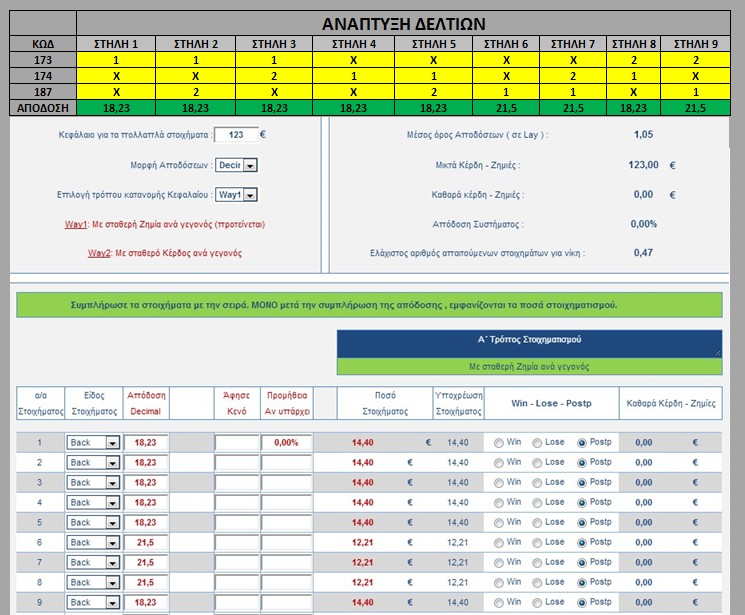Select Win radio for bet row 5
Screen dimensions: 745x615
tap(498, 523)
